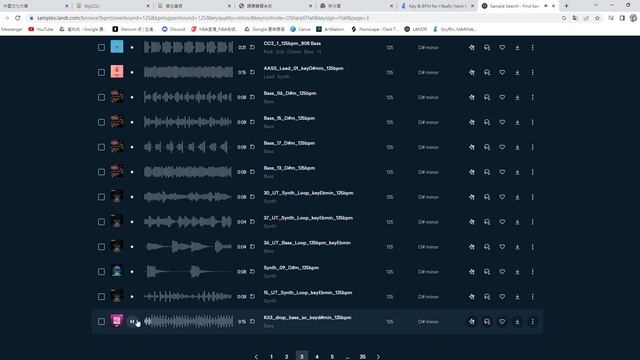Open the Discord bookmark

coord(173,29)
